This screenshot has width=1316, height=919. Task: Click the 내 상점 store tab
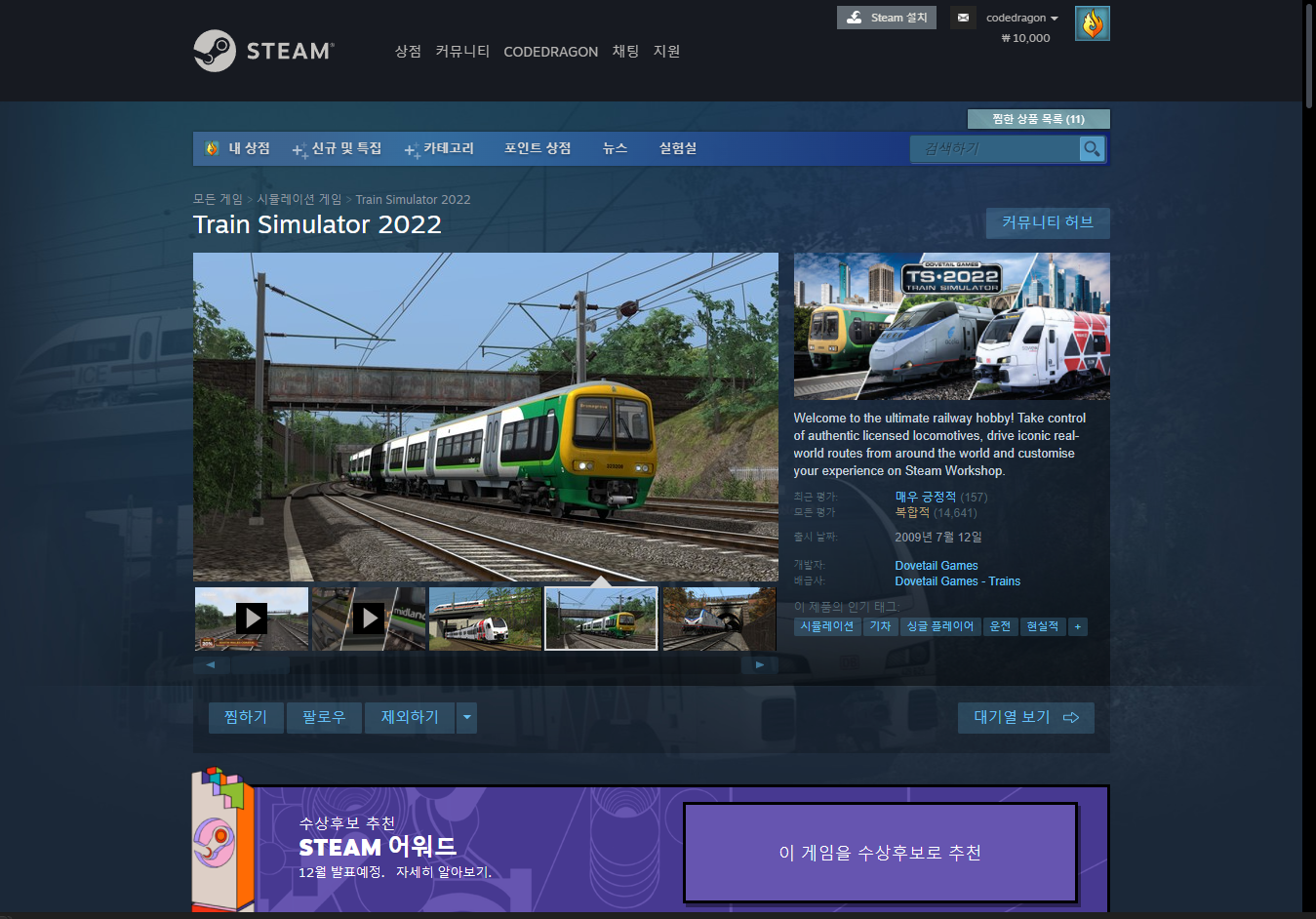tap(238, 148)
